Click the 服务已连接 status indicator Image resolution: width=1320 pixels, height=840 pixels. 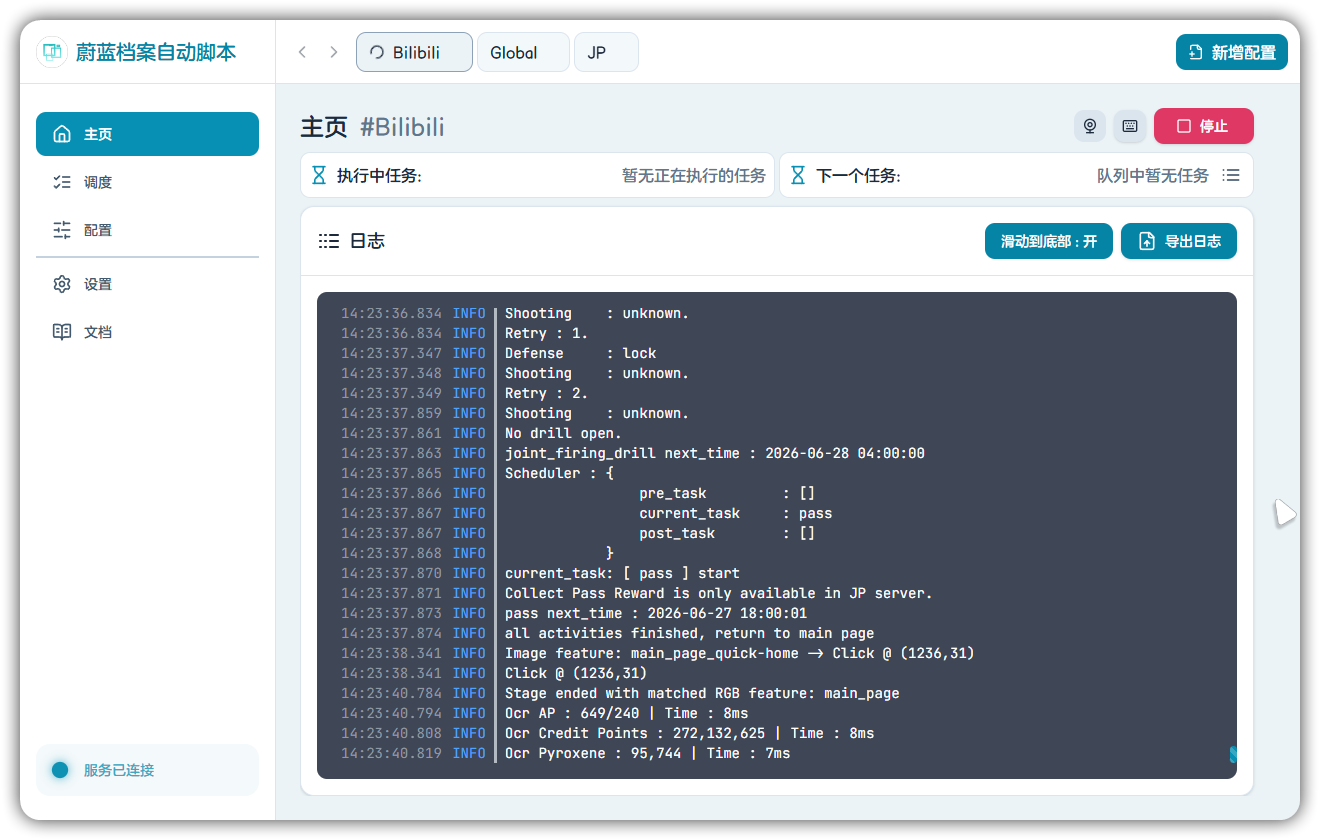click(x=147, y=770)
